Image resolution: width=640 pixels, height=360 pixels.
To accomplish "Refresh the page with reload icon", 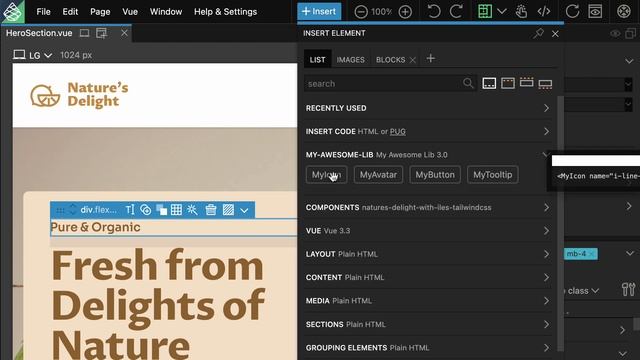I will tap(572, 11).
